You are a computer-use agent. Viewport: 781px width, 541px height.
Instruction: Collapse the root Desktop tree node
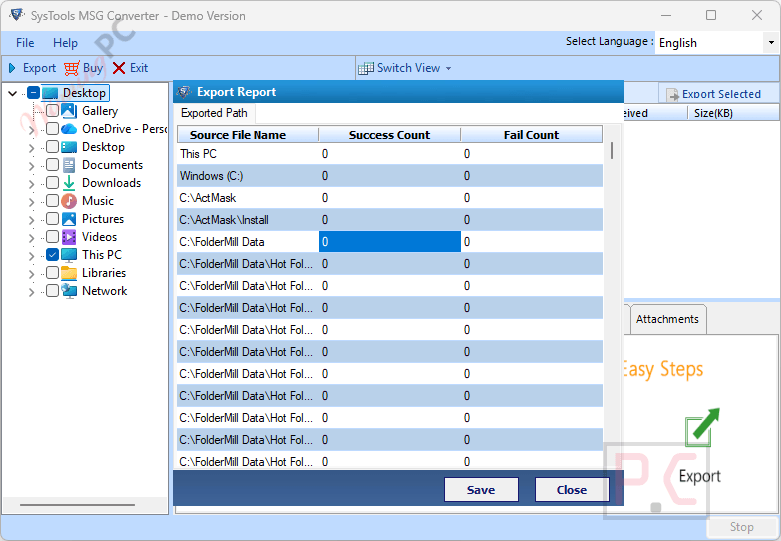click(x=13, y=93)
